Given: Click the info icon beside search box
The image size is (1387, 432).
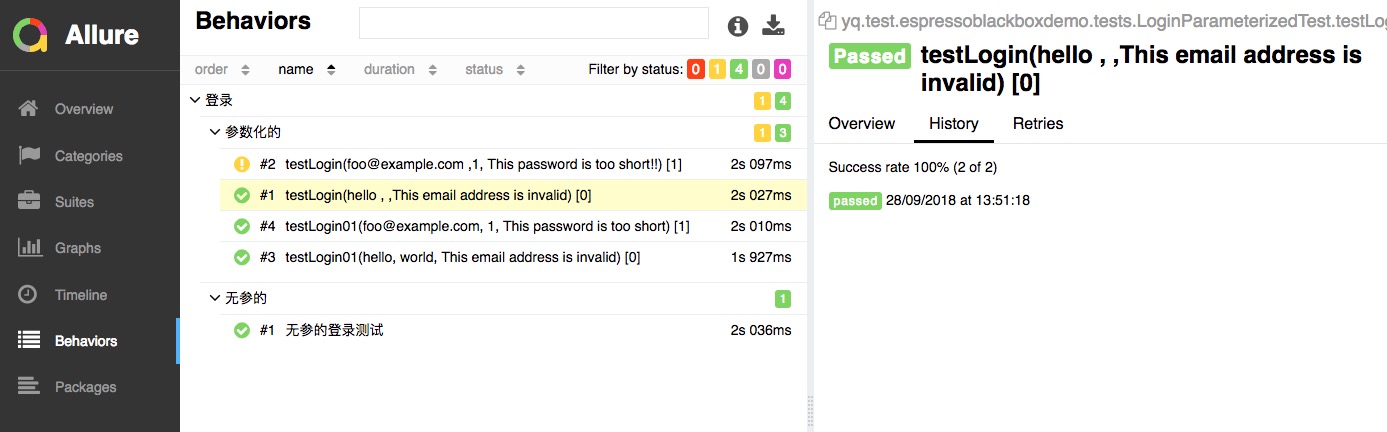Looking at the screenshot, I should coord(738,26).
